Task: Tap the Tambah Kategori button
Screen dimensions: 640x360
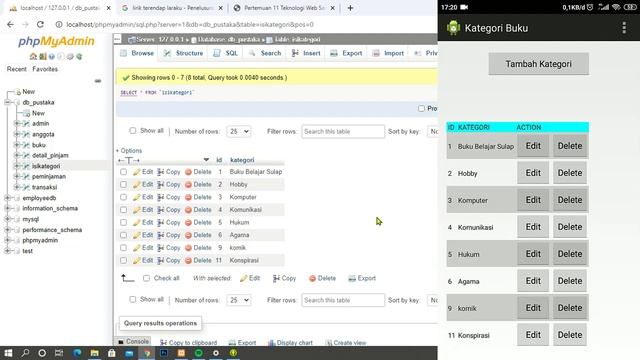Action: 538,64
